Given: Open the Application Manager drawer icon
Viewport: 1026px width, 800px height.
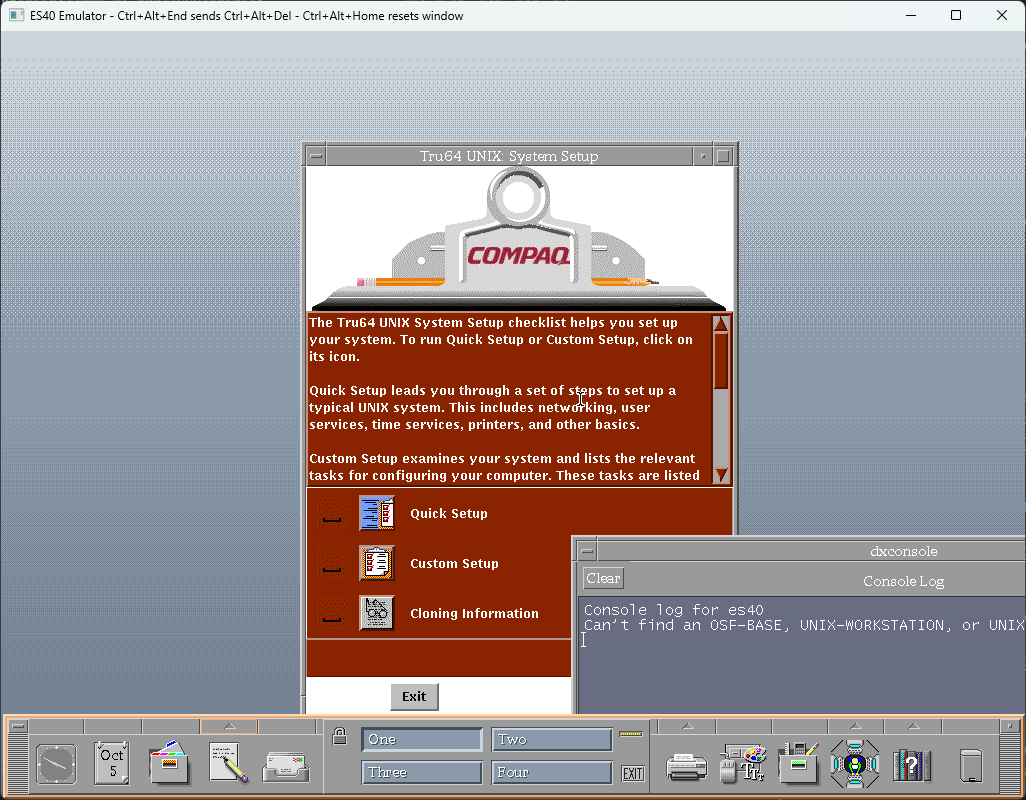Looking at the screenshot, I should point(798,763).
